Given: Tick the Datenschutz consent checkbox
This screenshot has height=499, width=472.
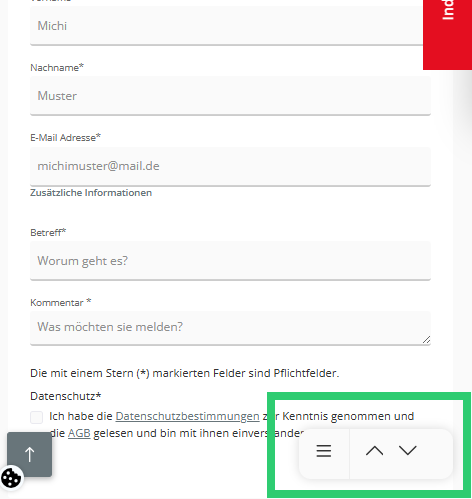Looking at the screenshot, I should click(x=36, y=417).
